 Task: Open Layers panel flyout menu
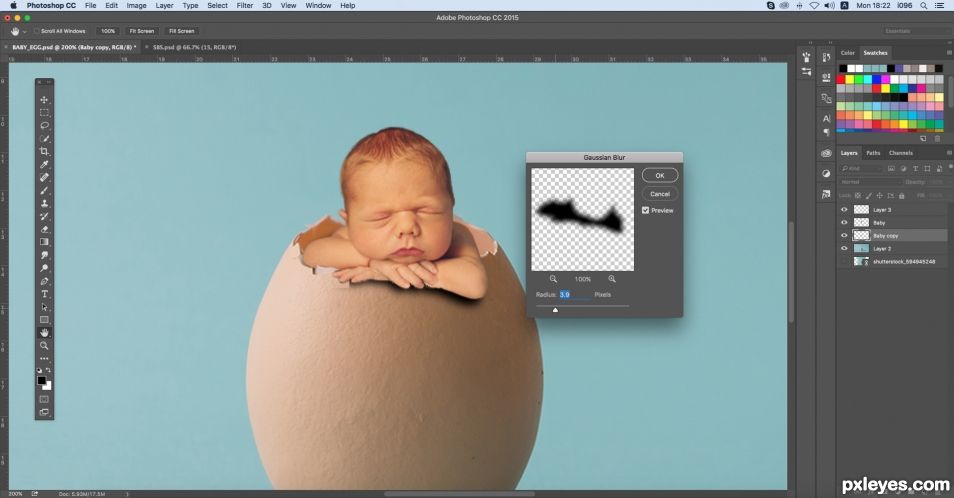pyautogui.click(x=949, y=153)
